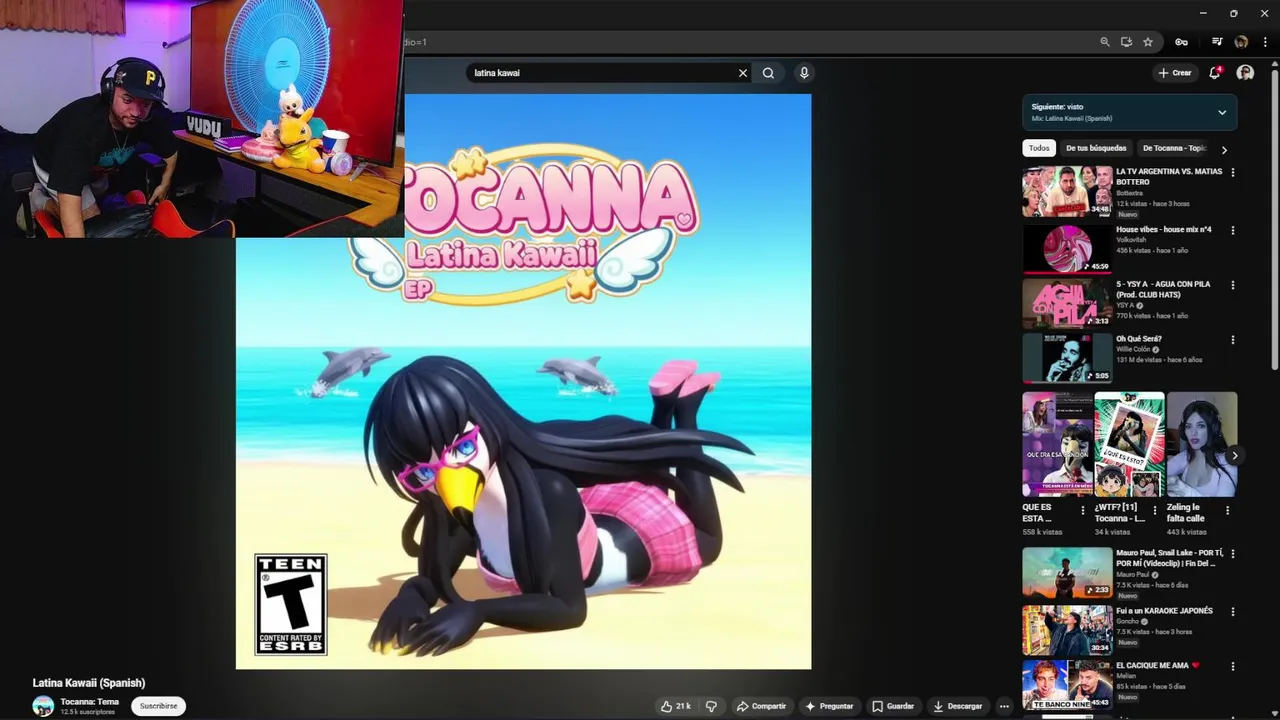
Task: Click the video player album artwork
Action: click(523, 381)
